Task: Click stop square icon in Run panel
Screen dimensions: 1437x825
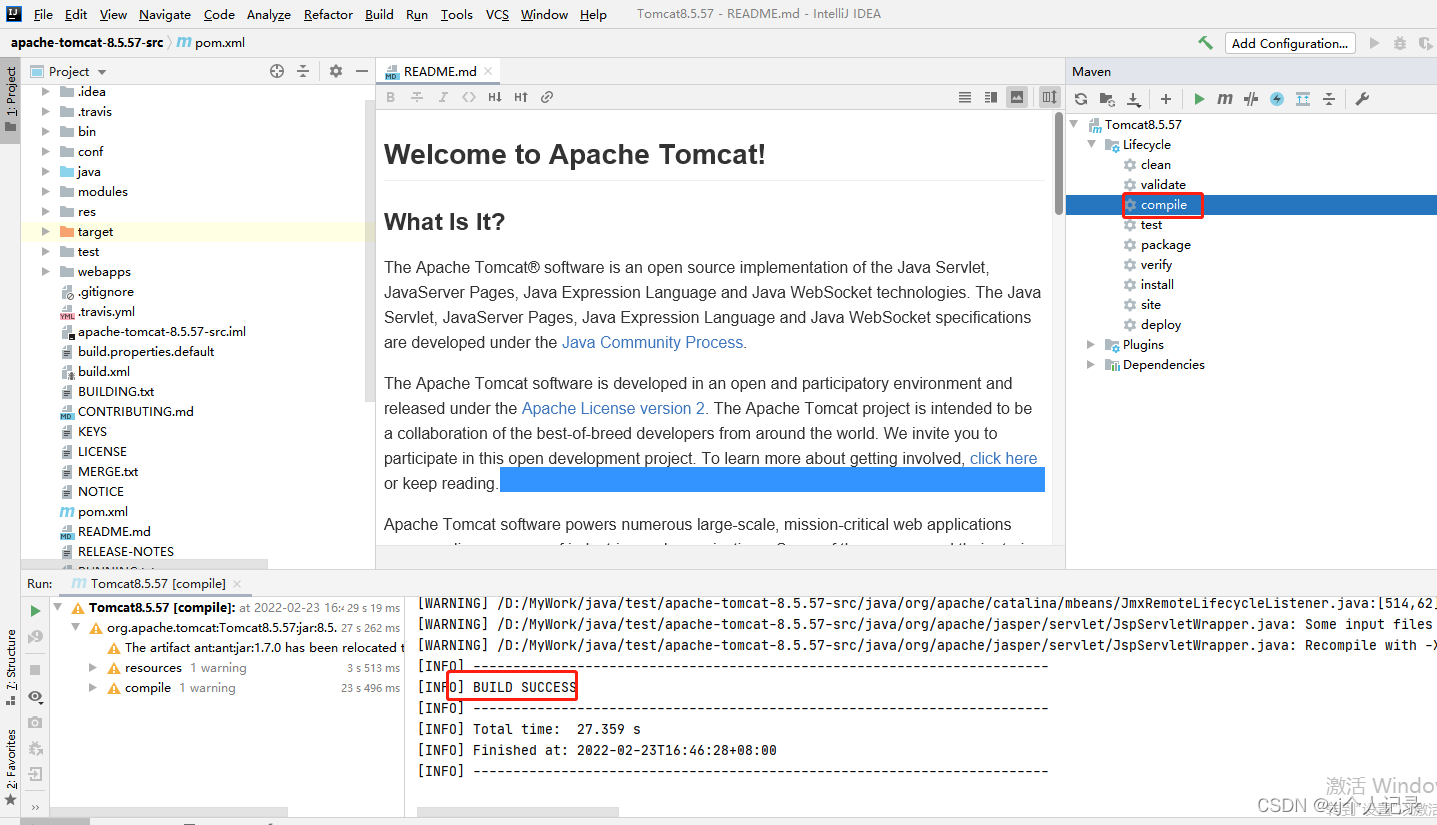Action: 35,669
